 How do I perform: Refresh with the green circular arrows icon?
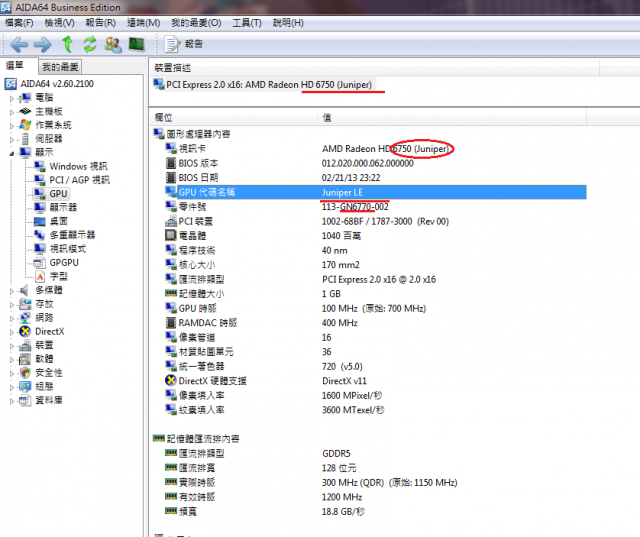[x=90, y=44]
